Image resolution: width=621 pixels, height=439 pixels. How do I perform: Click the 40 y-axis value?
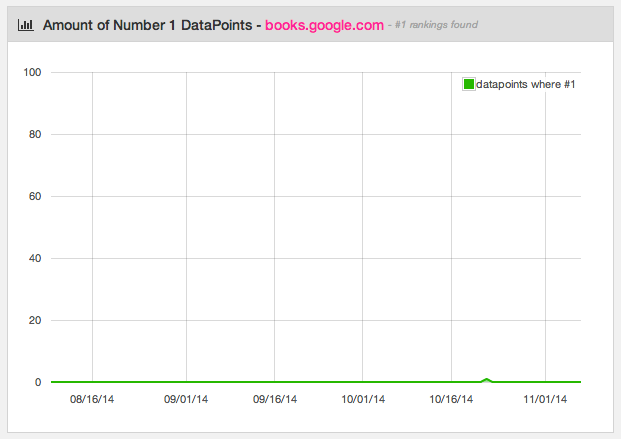35,258
